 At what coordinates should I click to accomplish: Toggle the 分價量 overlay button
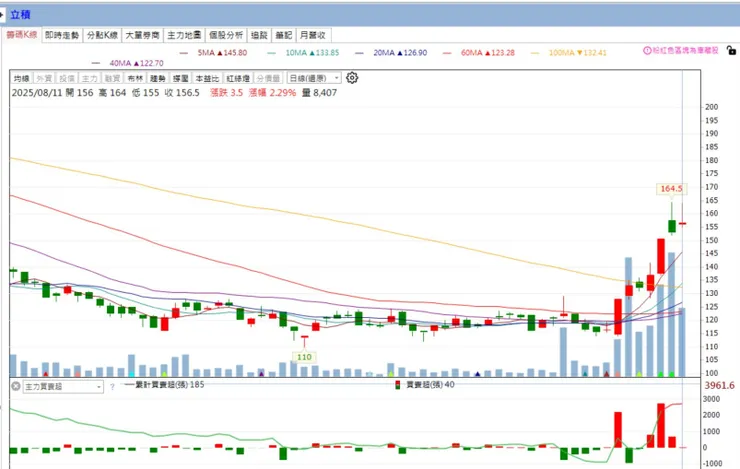pyautogui.click(x=269, y=78)
